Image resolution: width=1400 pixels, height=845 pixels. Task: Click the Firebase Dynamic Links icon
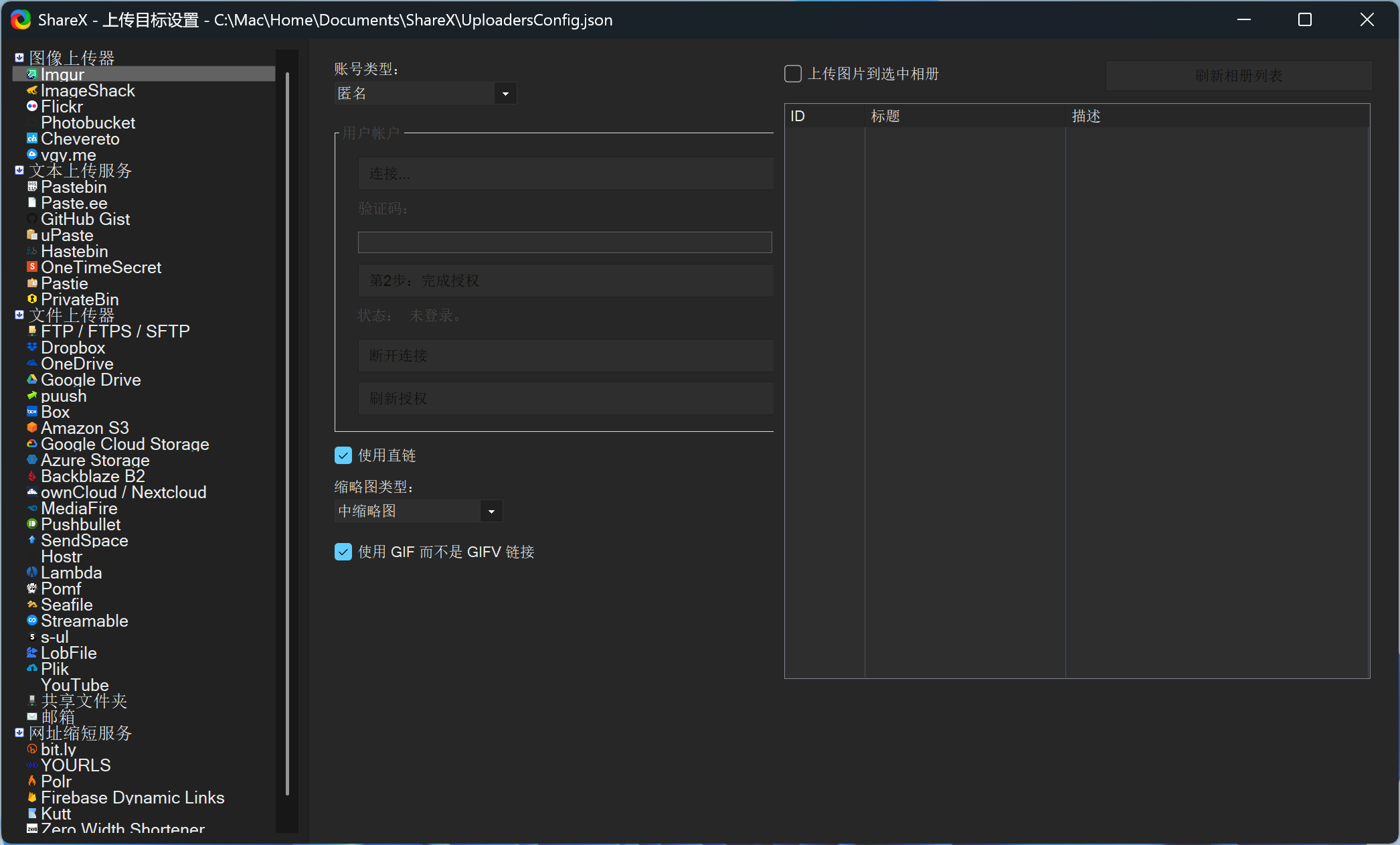click(x=31, y=797)
